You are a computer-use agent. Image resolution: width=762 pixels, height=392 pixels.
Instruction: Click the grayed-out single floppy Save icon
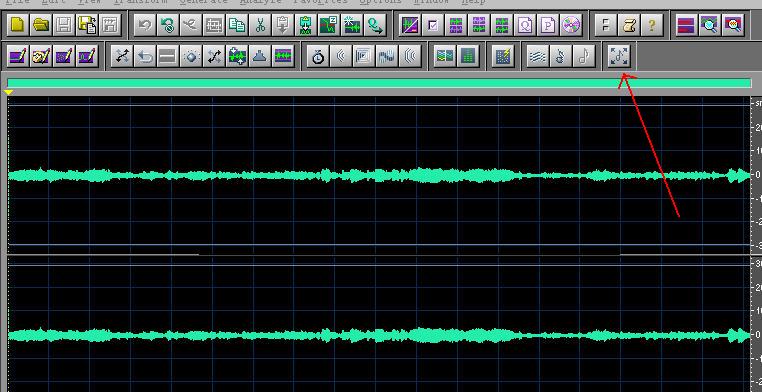coord(64,25)
